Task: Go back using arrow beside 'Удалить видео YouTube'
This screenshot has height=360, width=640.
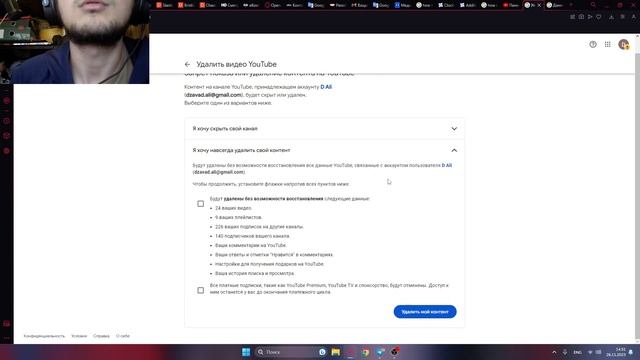Action: click(187, 64)
